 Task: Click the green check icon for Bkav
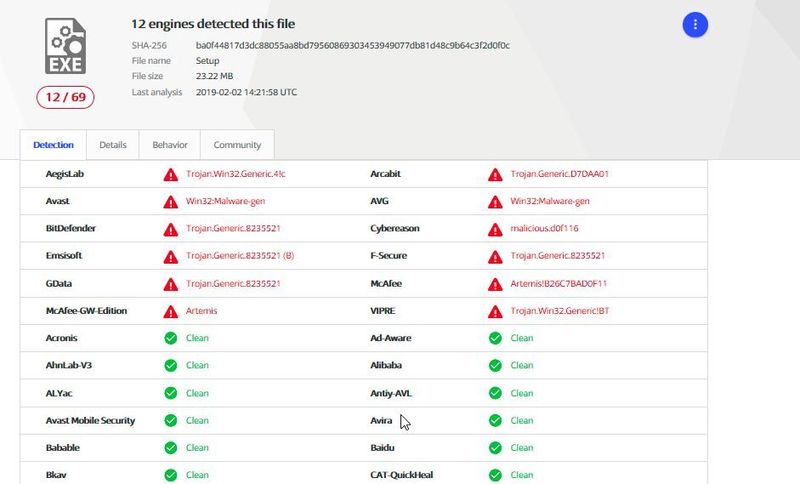(x=170, y=475)
